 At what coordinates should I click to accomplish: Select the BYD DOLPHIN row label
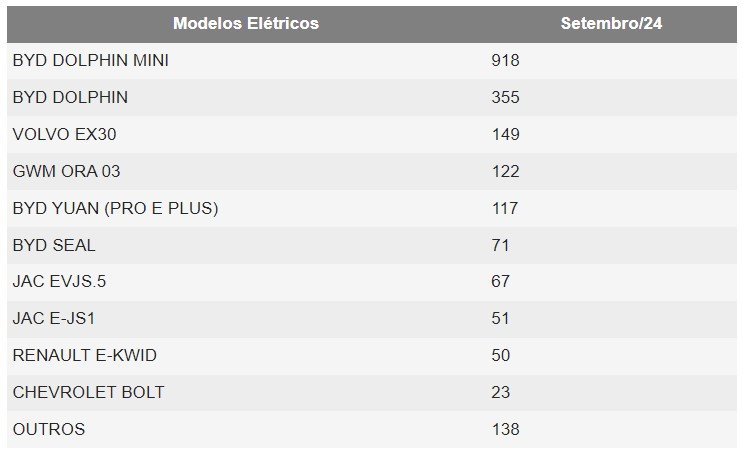pyautogui.click(x=70, y=97)
